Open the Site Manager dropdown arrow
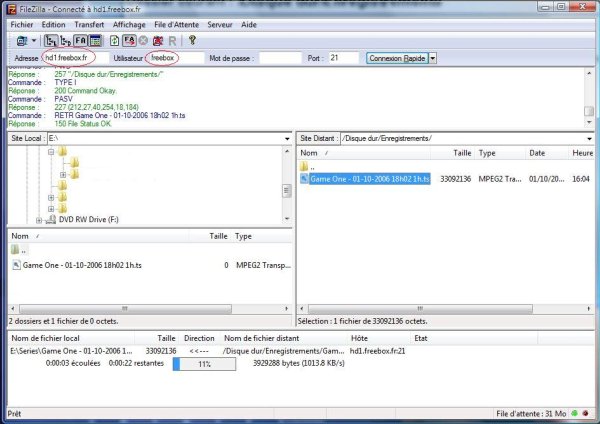600x424 pixels. point(34,41)
